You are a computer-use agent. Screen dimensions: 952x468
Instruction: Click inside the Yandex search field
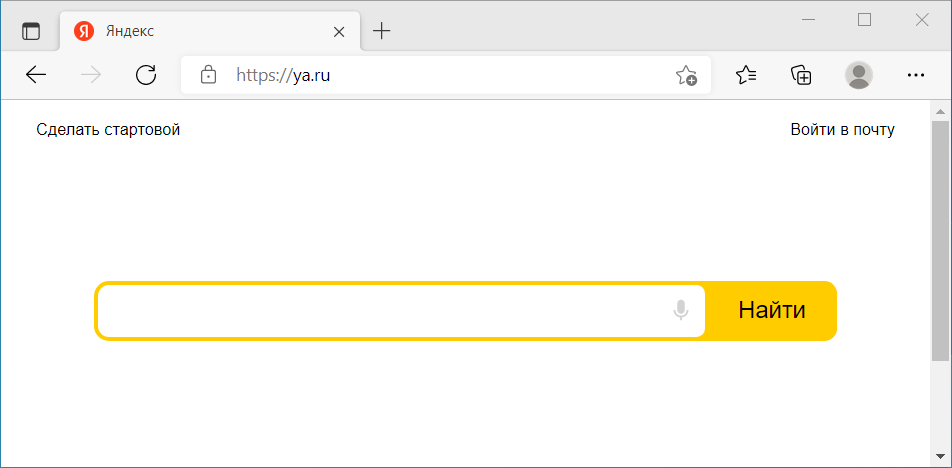(x=382, y=311)
